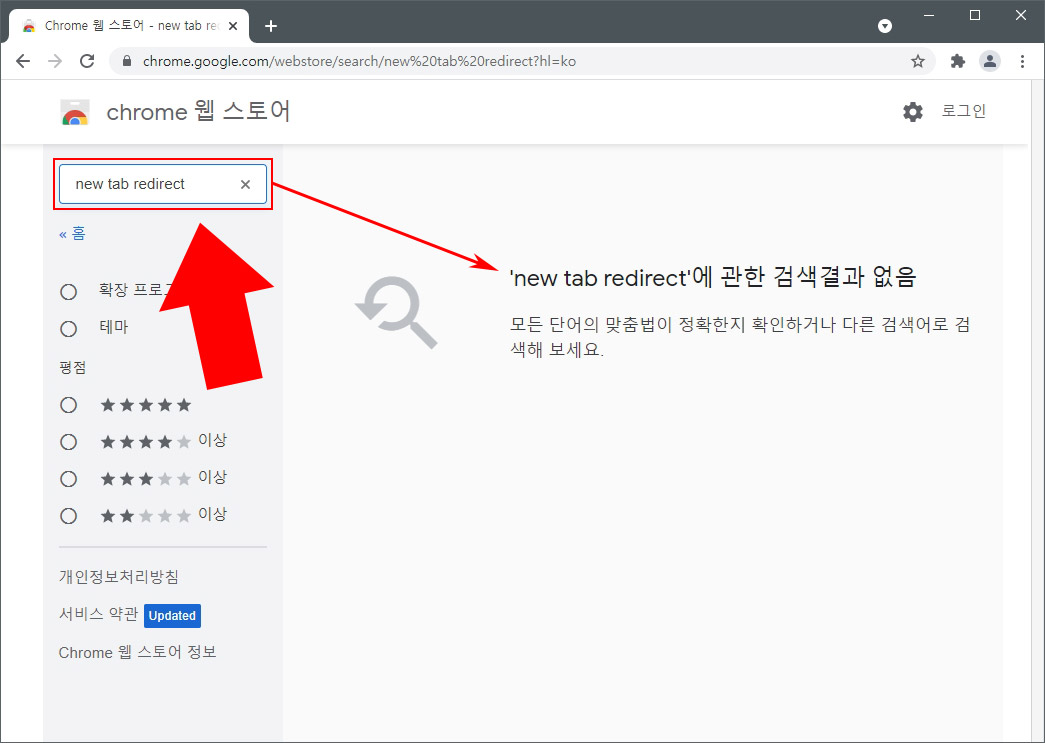
Task: Filter by four stars 이상 rating
Action: pos(69,442)
